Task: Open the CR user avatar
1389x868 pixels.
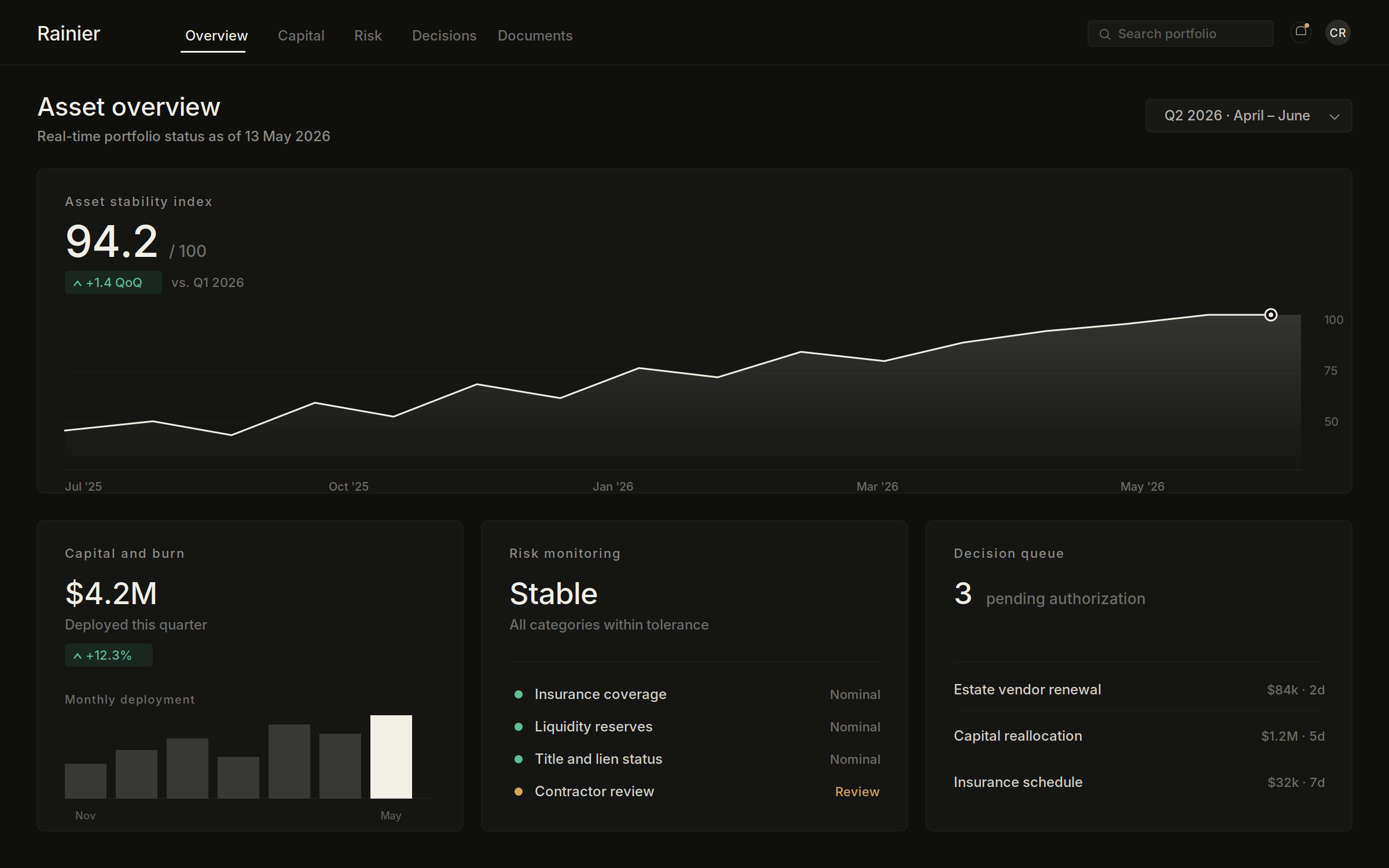Action: point(1337,33)
